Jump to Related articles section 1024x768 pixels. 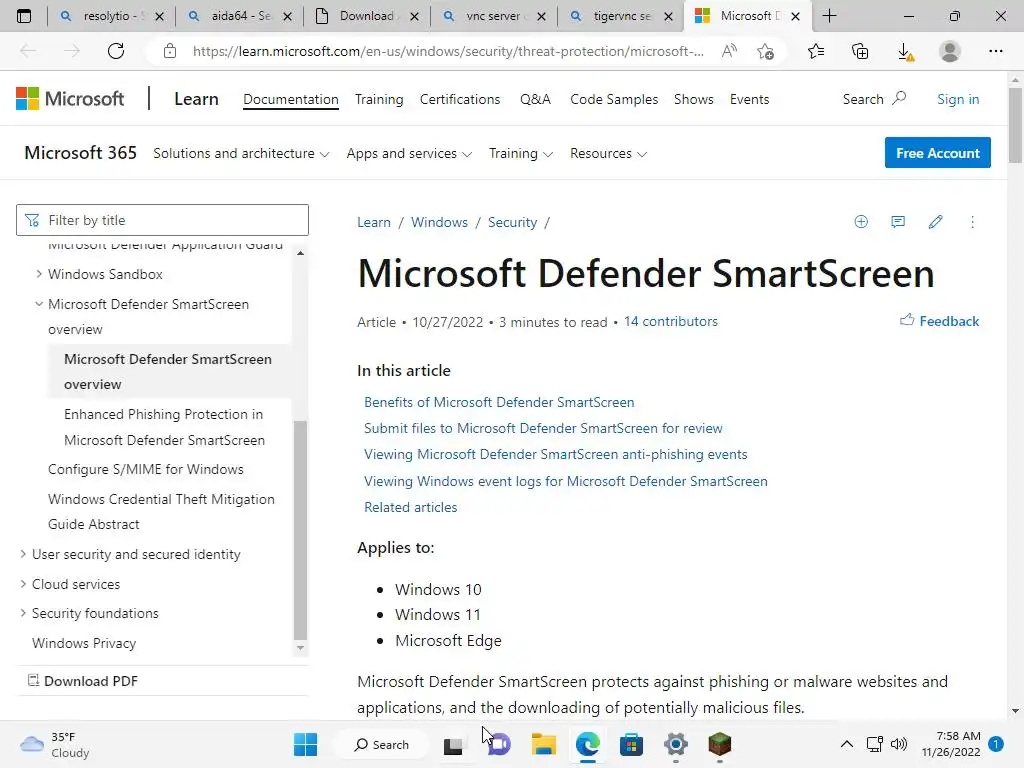click(410, 507)
